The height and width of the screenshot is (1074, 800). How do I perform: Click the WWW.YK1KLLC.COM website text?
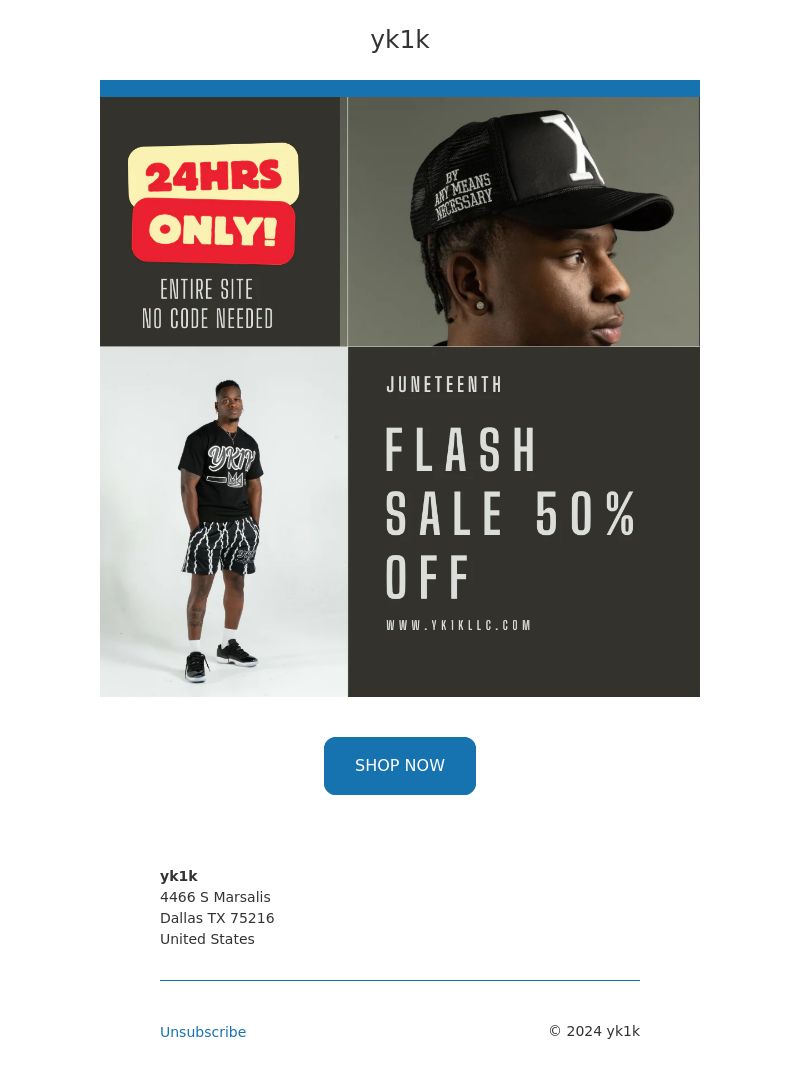pos(458,625)
